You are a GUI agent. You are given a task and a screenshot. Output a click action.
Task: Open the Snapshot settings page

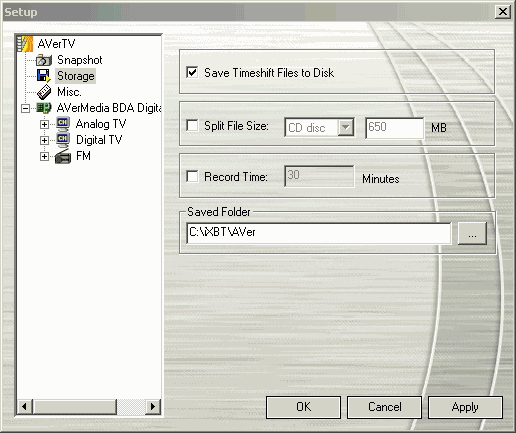coord(80,60)
